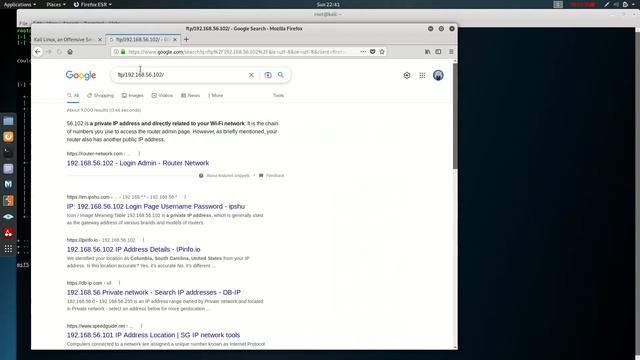Image resolution: width=640 pixels, height=360 pixels.
Task: Show all applications grid in dock
Action: point(8,249)
